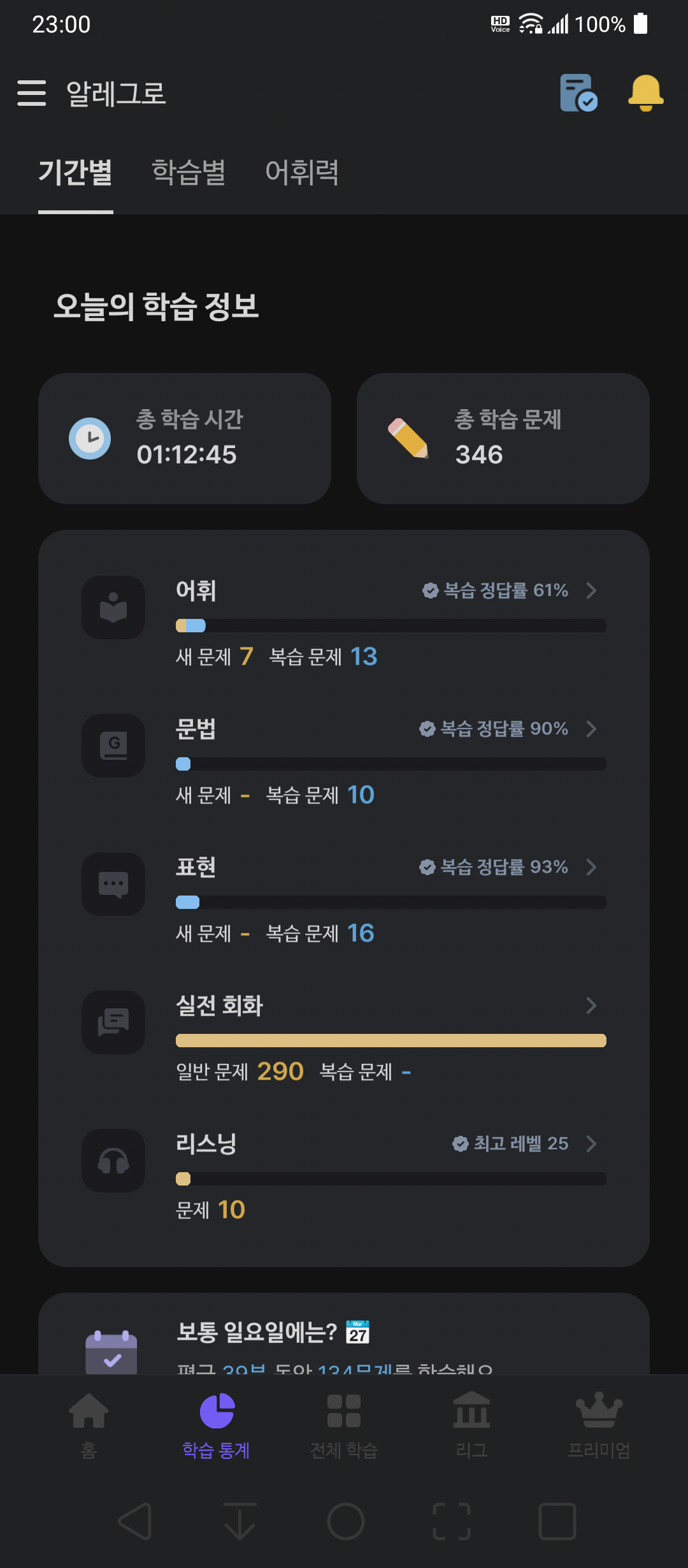Tap the 실전 회화 progress bar
The height and width of the screenshot is (1568, 688).
click(391, 1040)
